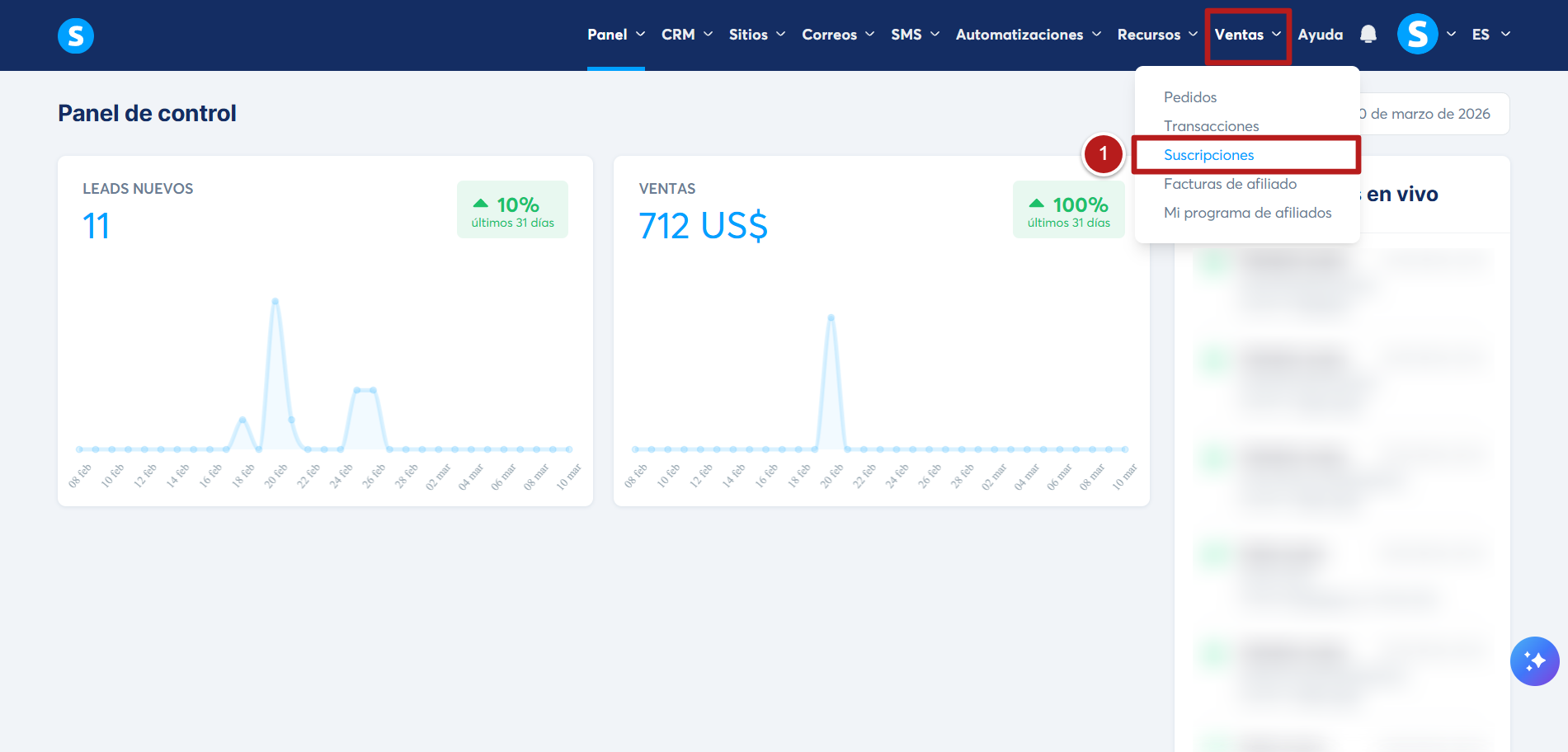Viewport: 1568px width, 752px height.
Task: Expand the Correos dropdown
Action: (838, 35)
